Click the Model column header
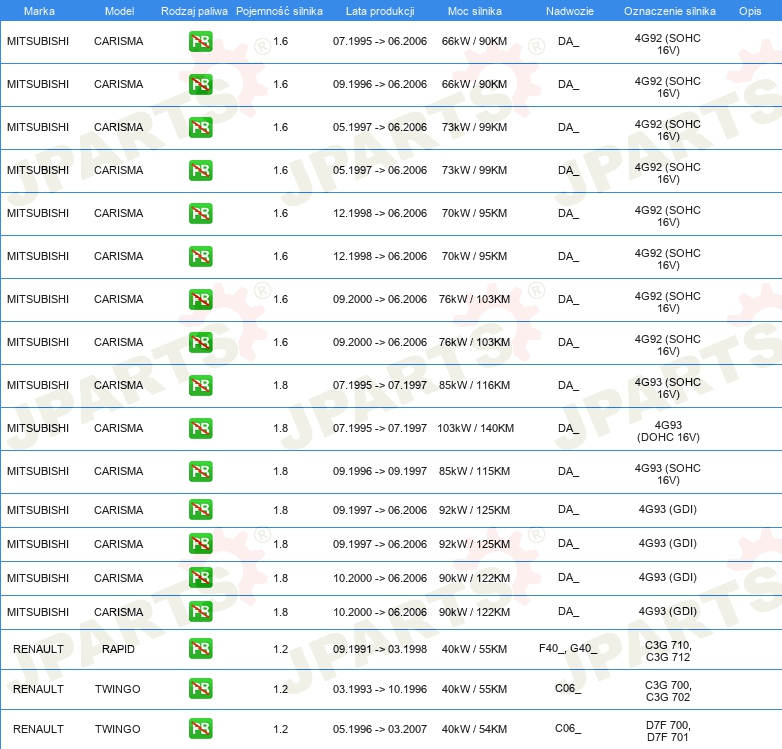 119,11
